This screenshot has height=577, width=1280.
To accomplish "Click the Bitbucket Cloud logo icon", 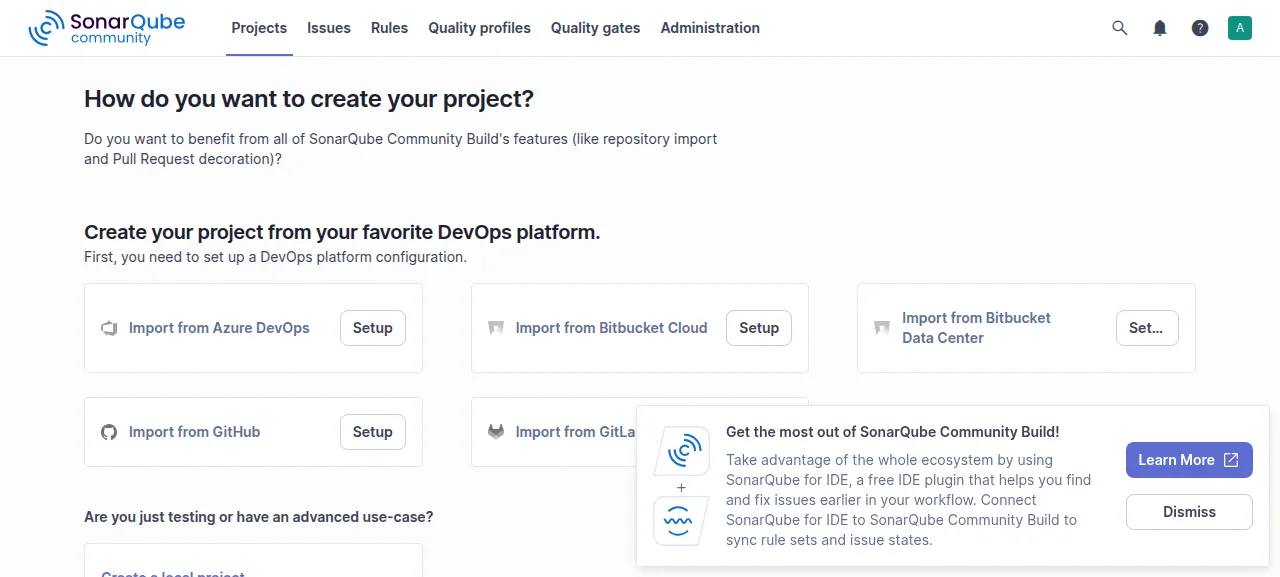I will point(496,328).
